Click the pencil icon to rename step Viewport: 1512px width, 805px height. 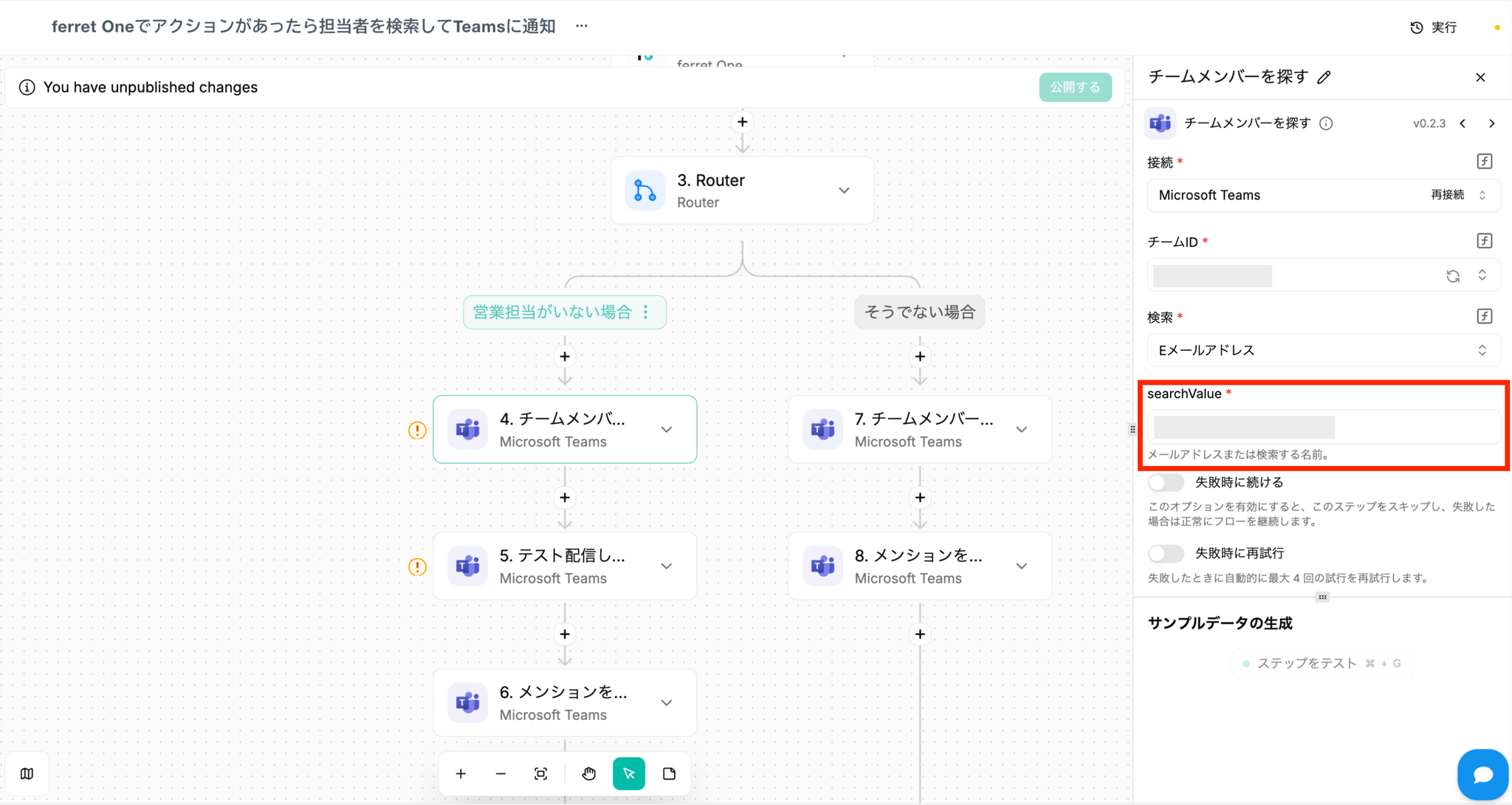tap(1324, 77)
